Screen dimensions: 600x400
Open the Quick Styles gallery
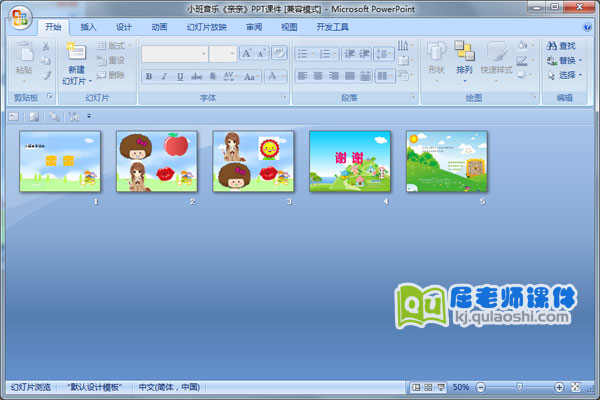coord(497,62)
